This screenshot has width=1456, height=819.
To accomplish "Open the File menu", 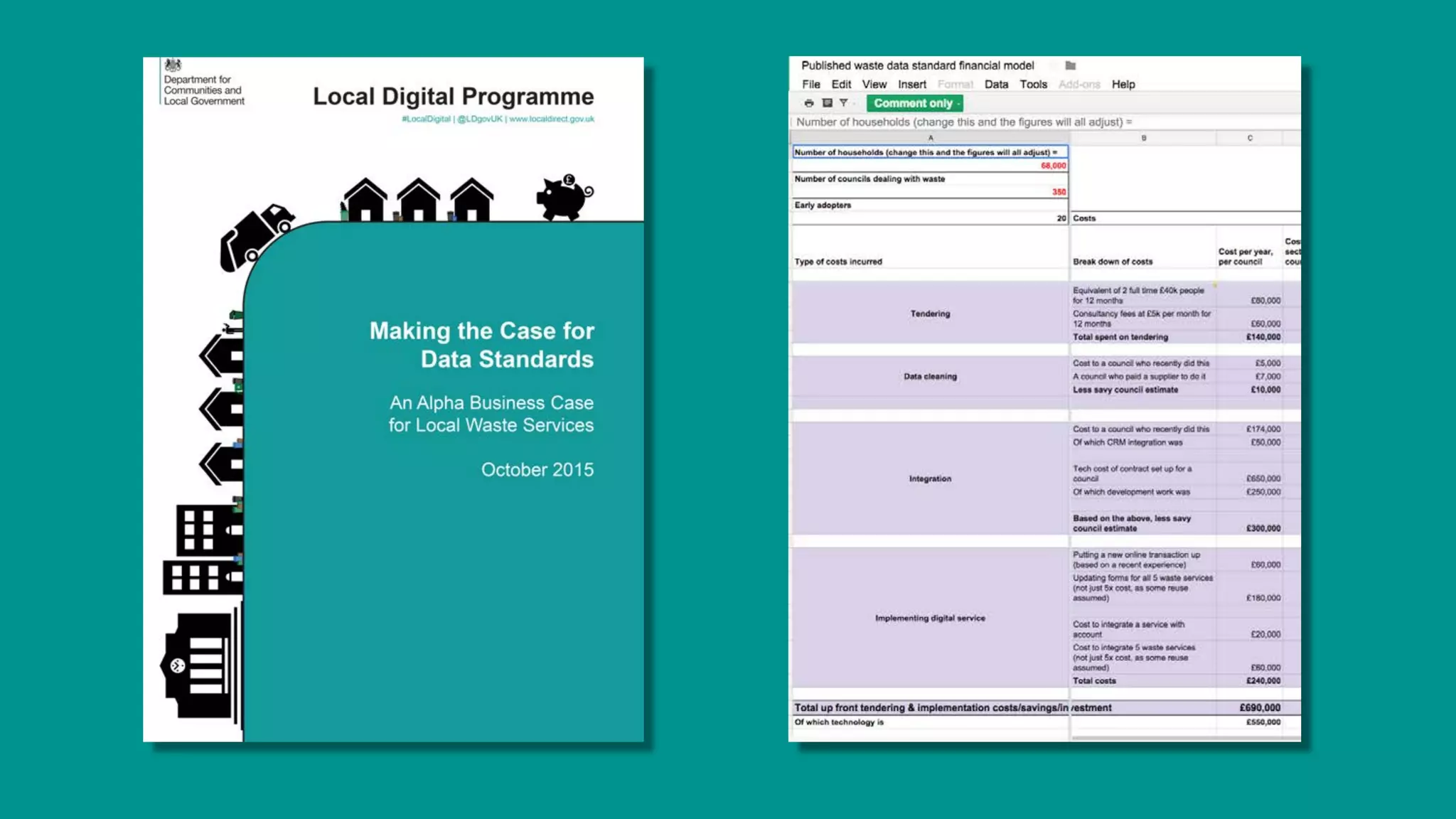I will click(810, 84).
